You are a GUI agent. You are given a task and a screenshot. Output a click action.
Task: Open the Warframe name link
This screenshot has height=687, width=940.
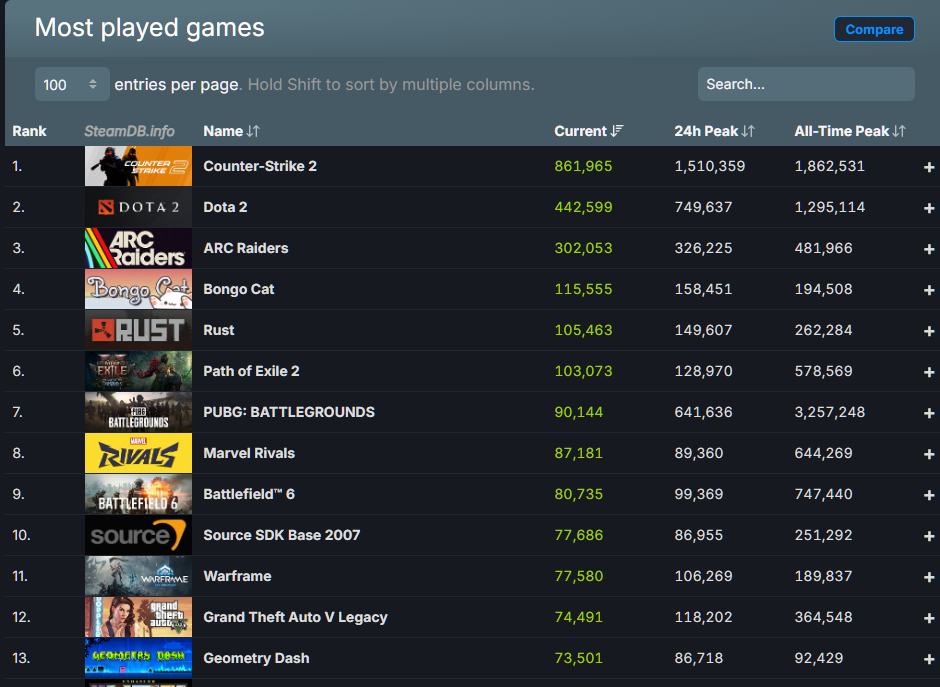[x=237, y=576]
